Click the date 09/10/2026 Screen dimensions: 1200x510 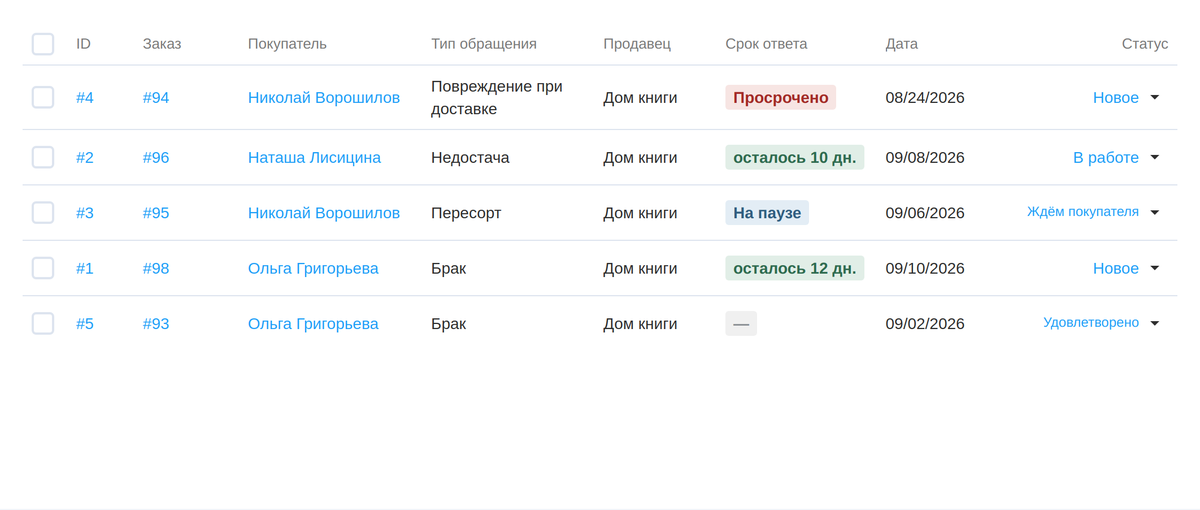pyautogui.click(x=925, y=268)
